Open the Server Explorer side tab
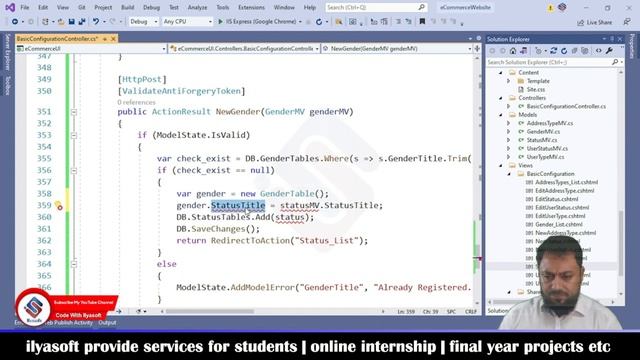This screenshot has width=640, height=360. [7, 53]
